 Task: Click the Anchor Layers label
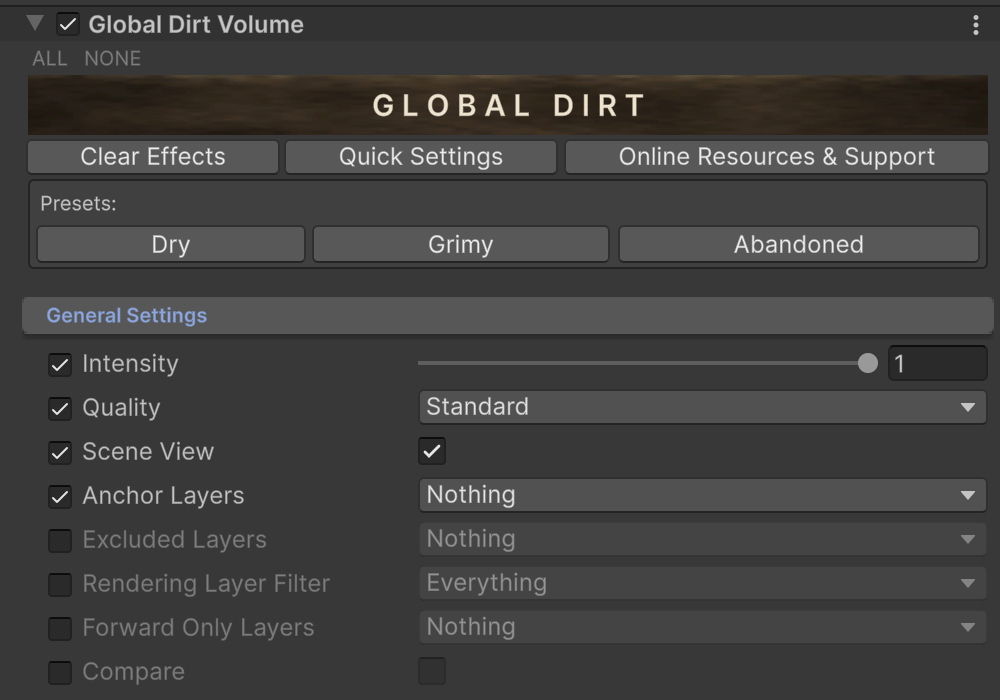point(163,496)
